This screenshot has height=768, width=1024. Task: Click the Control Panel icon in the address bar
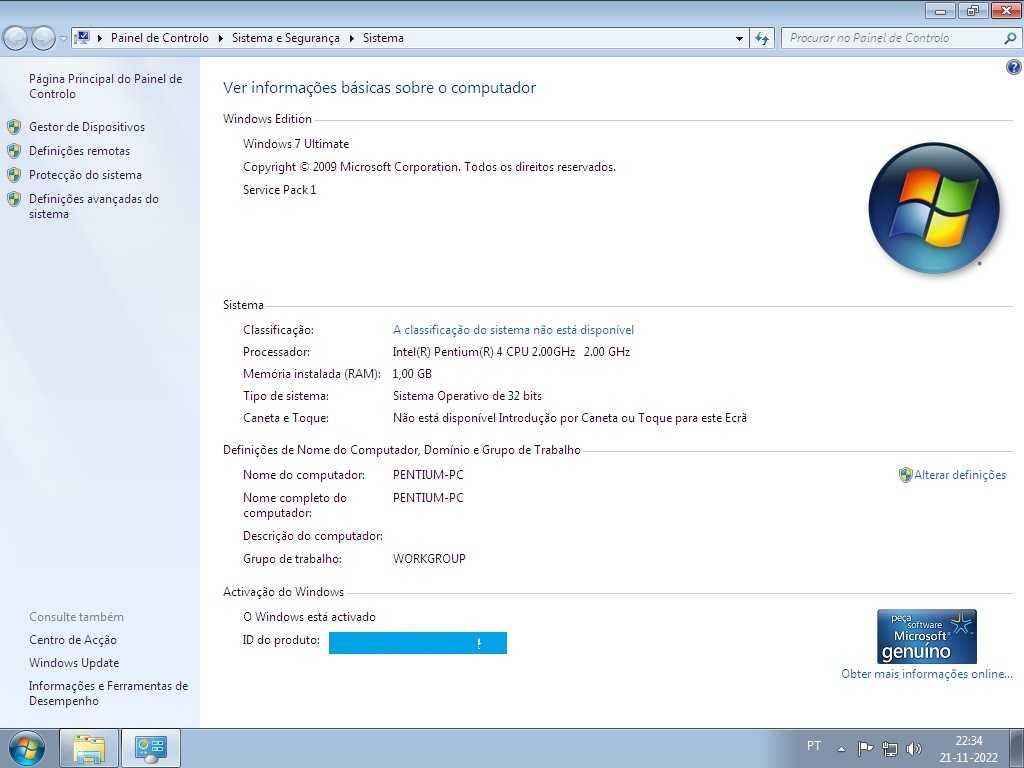coord(82,38)
